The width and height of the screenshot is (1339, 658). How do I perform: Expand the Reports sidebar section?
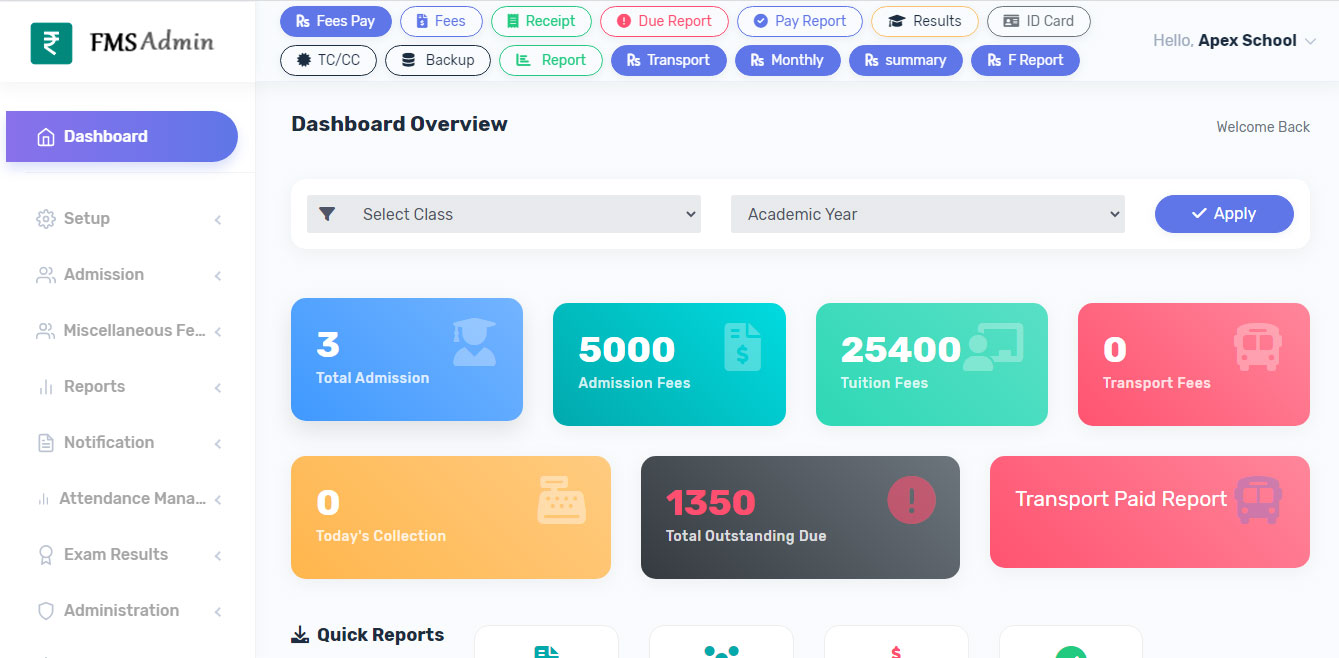(x=128, y=387)
